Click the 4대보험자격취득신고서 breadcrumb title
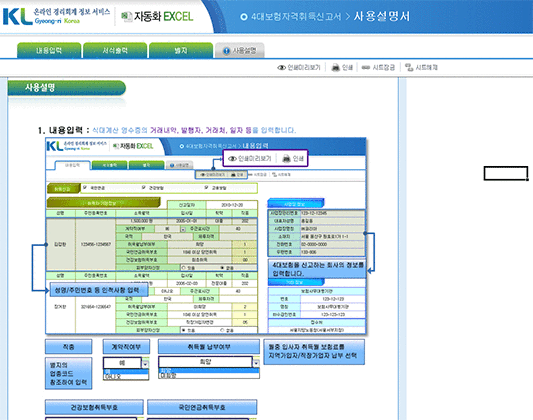The image size is (533, 420). click(x=295, y=17)
